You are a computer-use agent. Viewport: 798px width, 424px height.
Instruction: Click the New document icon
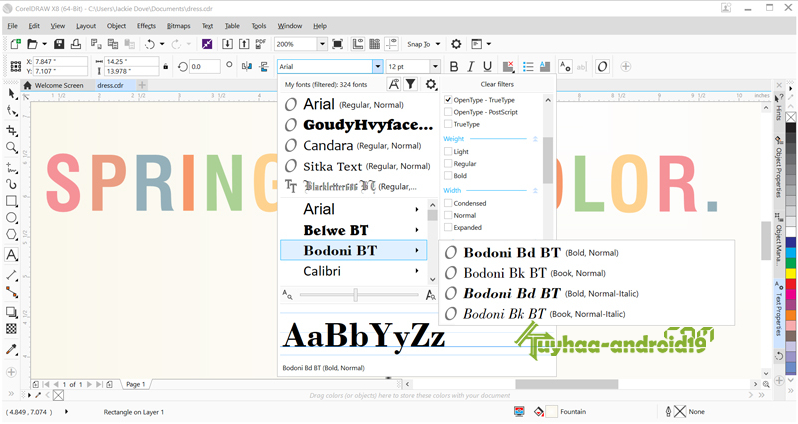click(x=15, y=44)
